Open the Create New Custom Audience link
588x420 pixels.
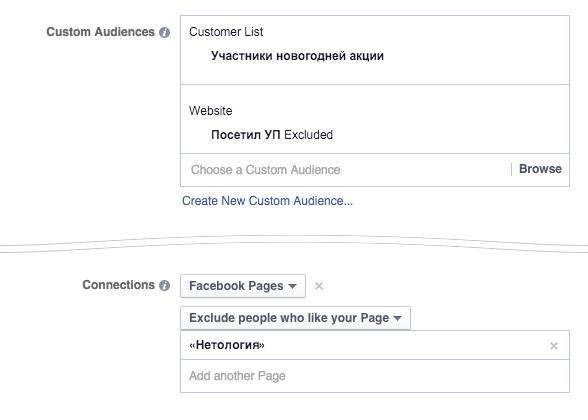point(267,201)
